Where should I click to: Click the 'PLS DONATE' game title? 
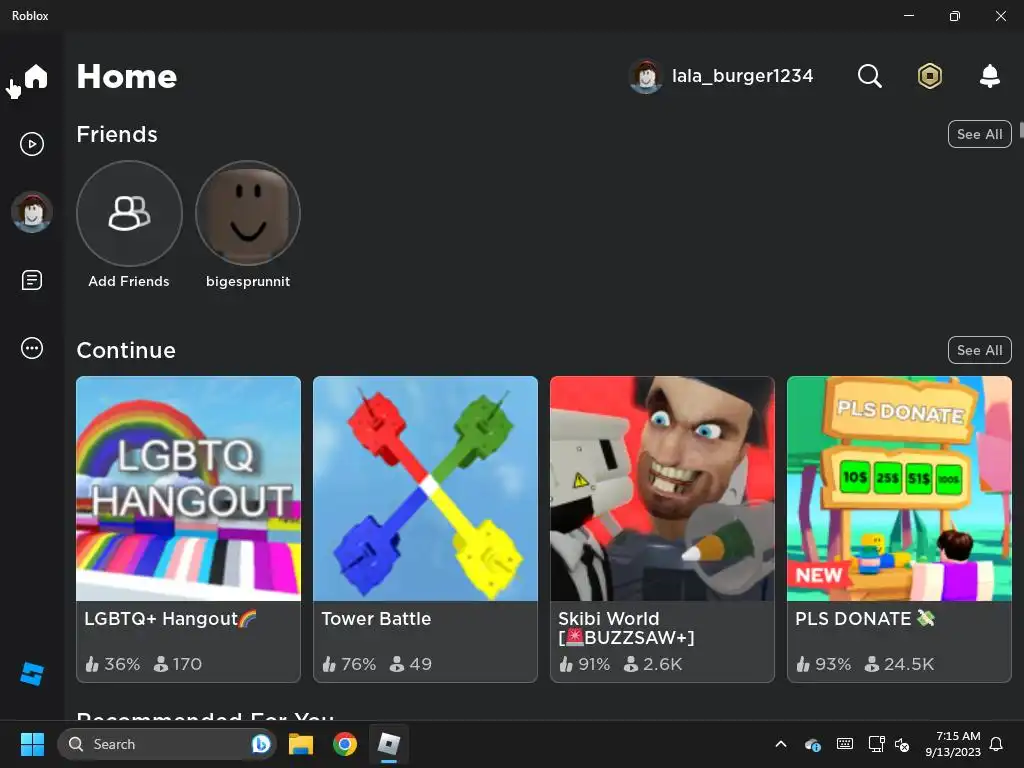(865, 618)
